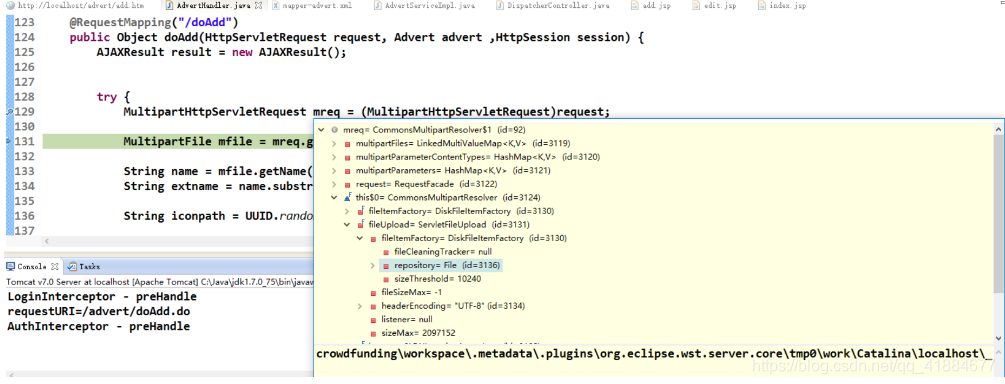Click the mreq variable circle icon

pos(335,129)
